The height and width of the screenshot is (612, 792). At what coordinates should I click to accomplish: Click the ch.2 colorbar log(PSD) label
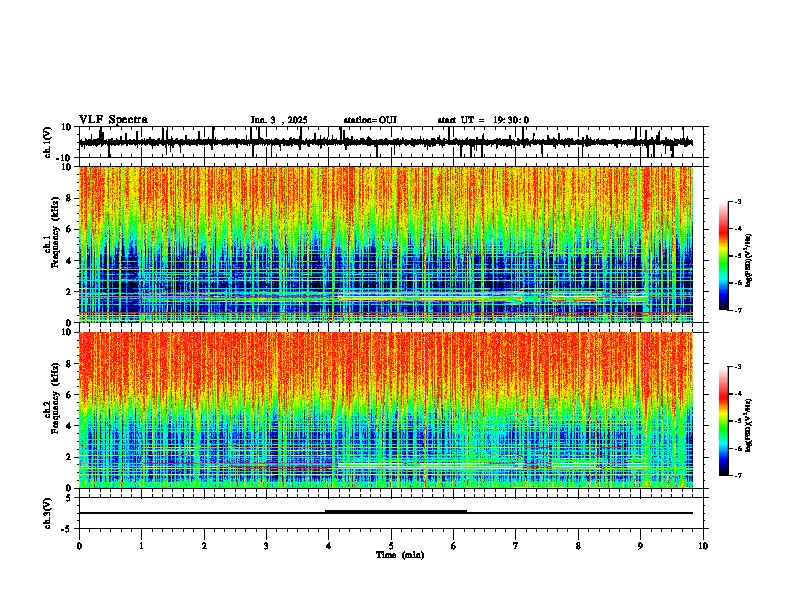(748, 425)
